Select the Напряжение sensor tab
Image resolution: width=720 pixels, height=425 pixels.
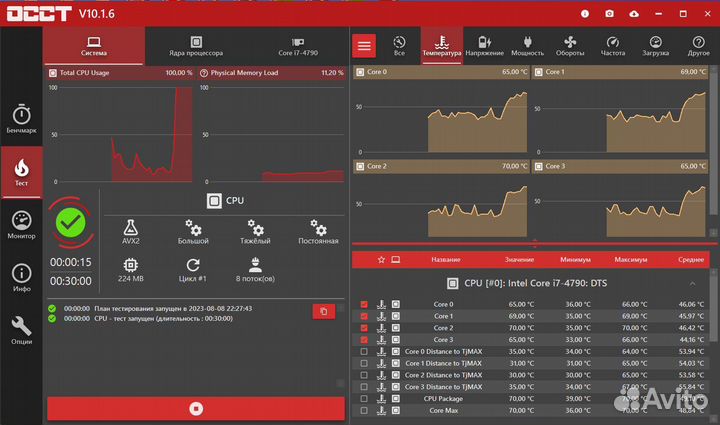(x=484, y=46)
